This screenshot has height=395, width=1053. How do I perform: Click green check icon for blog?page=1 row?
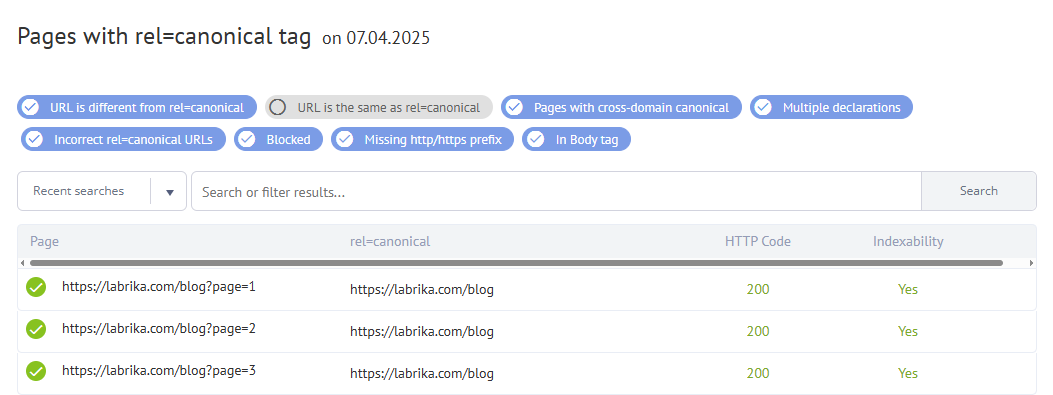[x=36, y=288]
